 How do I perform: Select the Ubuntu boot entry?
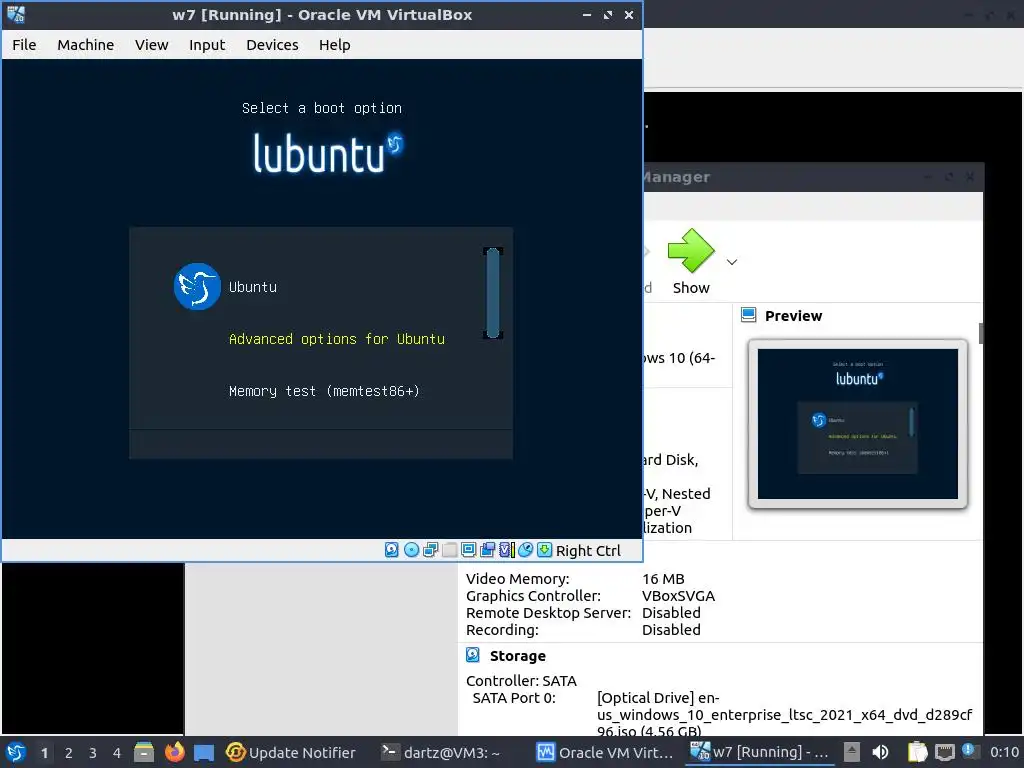pyautogui.click(x=253, y=287)
